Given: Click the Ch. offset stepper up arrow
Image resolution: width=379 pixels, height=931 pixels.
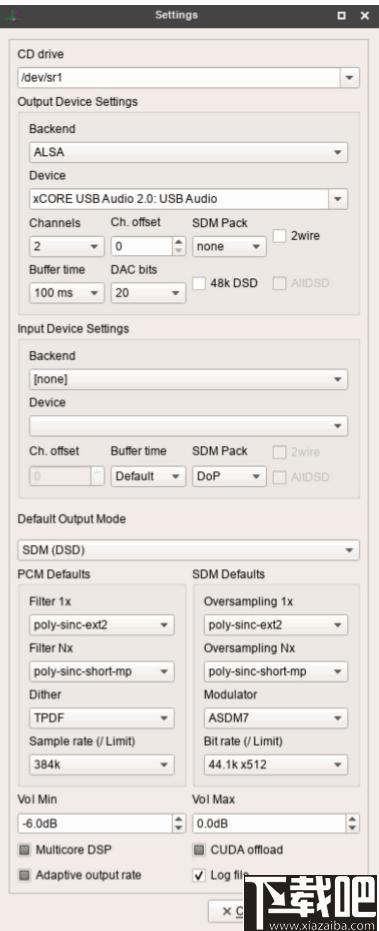Looking at the screenshot, I should coord(178,242).
